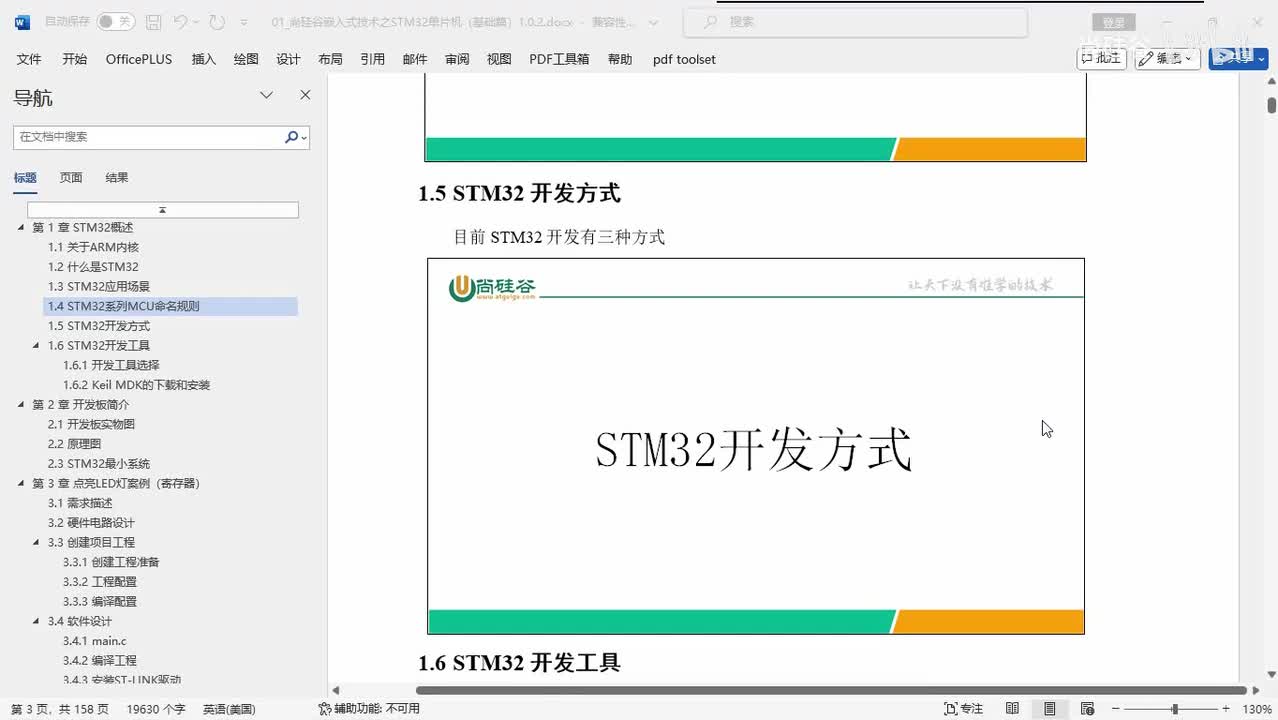The image size is (1278, 720).
Task: Go to 3.3.2 工程配置 heading
Action: coord(100,581)
